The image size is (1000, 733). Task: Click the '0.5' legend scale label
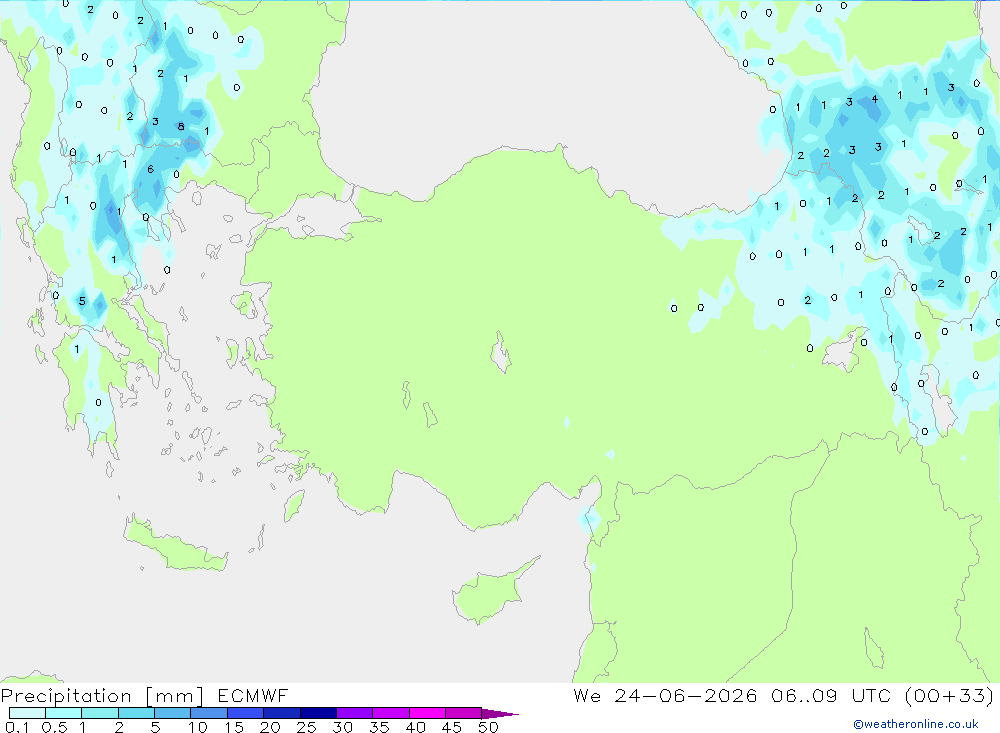point(54,727)
